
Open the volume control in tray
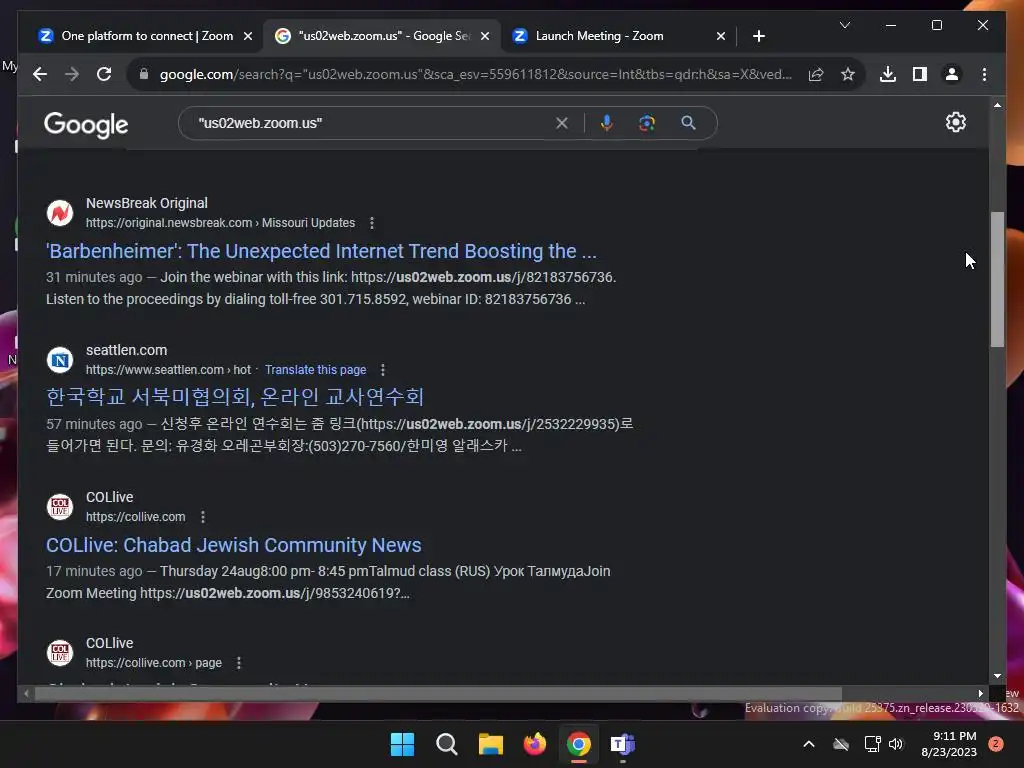pos(896,744)
